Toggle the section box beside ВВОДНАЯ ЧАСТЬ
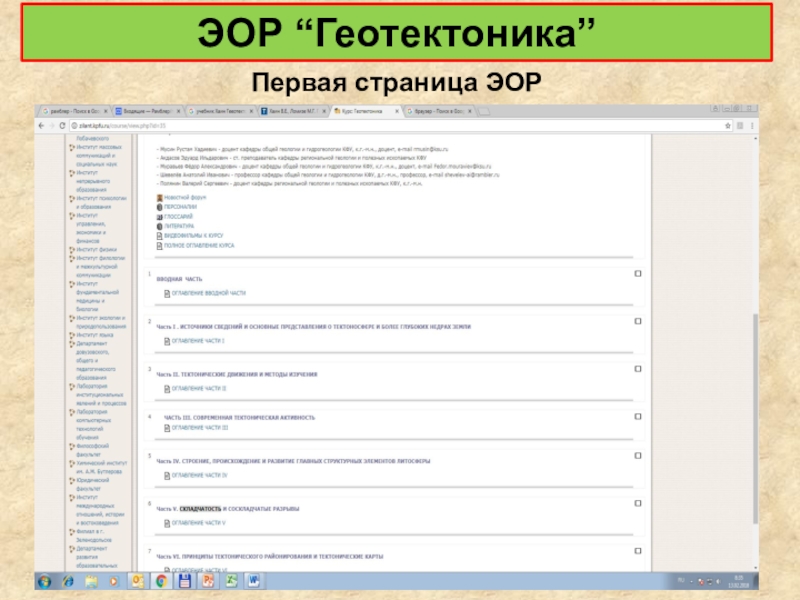 636,273
